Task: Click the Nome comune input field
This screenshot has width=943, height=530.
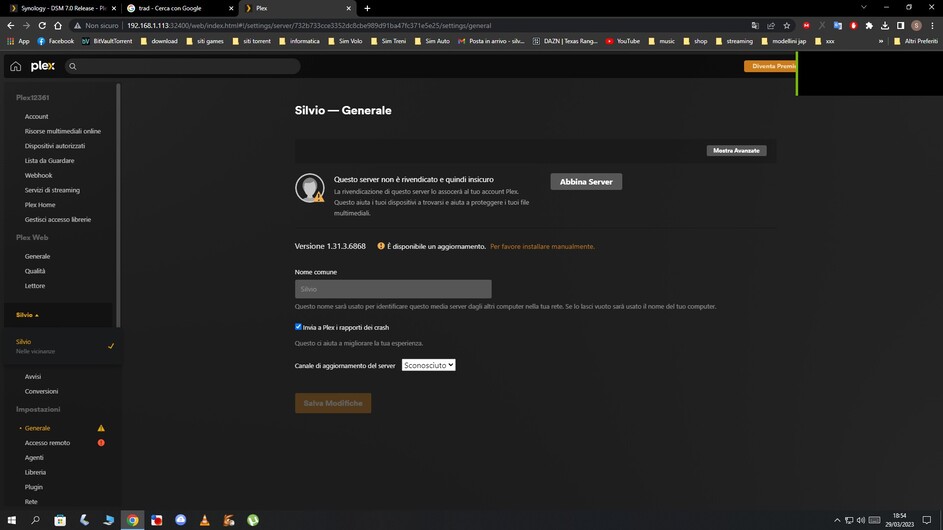Action: 393,289
